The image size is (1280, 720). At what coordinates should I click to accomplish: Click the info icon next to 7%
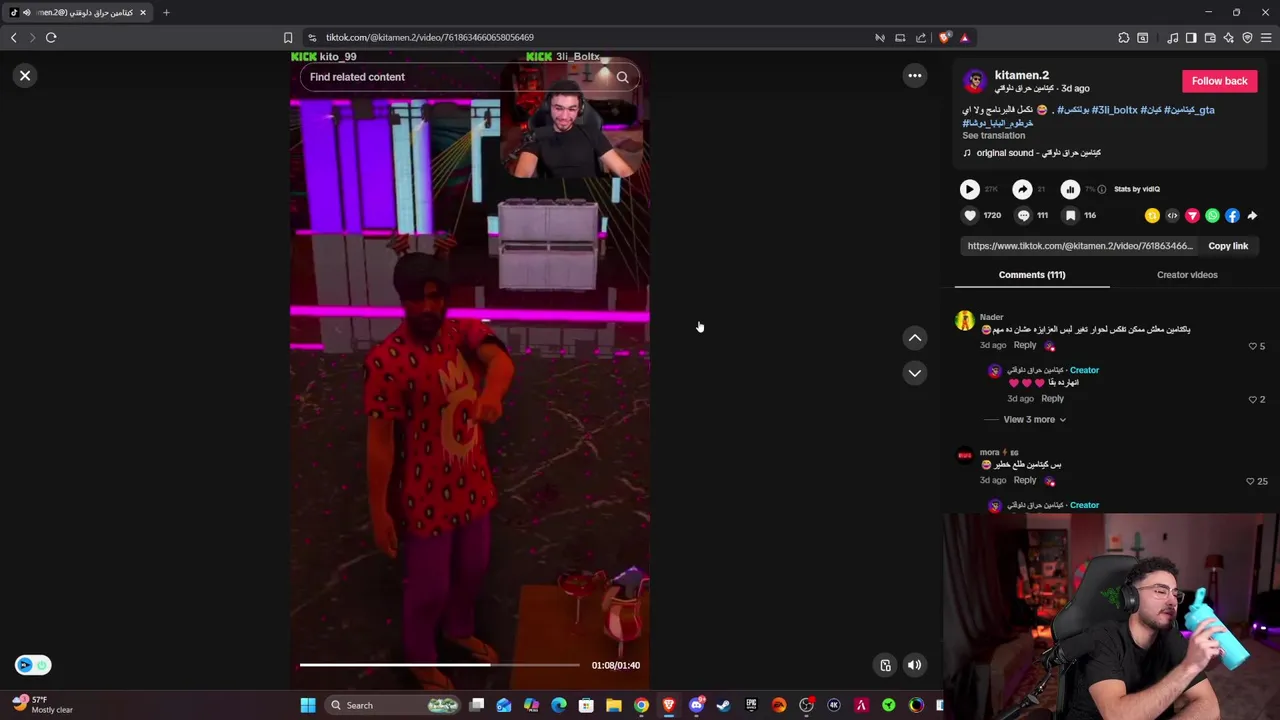(x=1102, y=189)
